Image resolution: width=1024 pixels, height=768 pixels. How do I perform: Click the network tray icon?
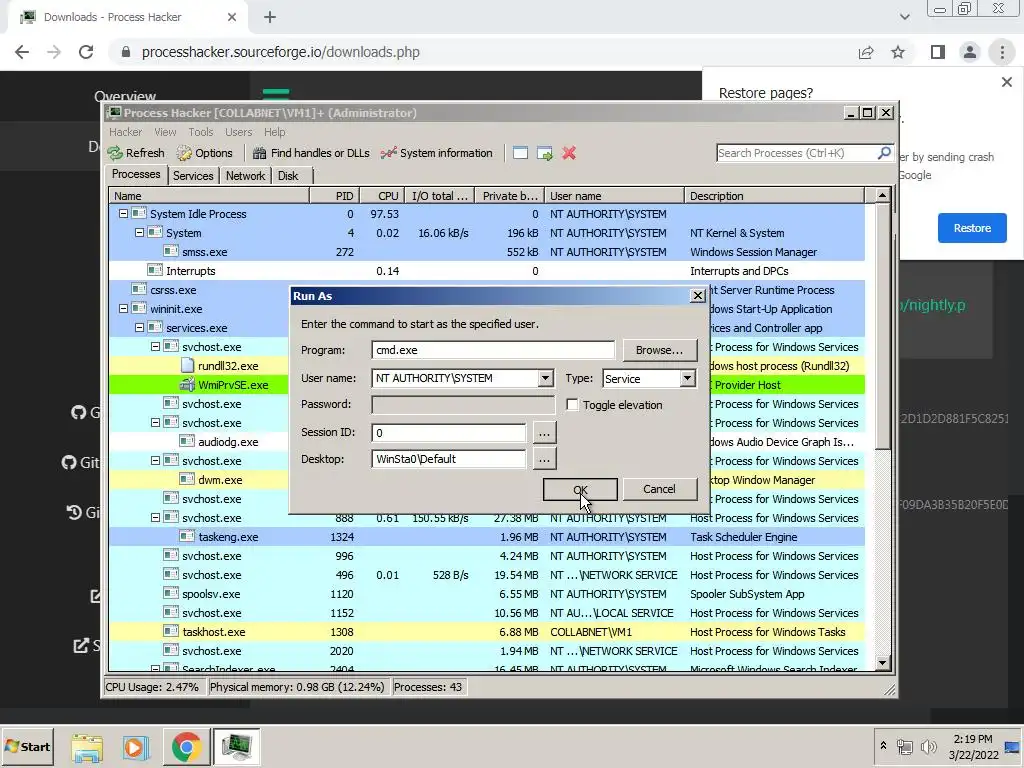[x=905, y=746]
